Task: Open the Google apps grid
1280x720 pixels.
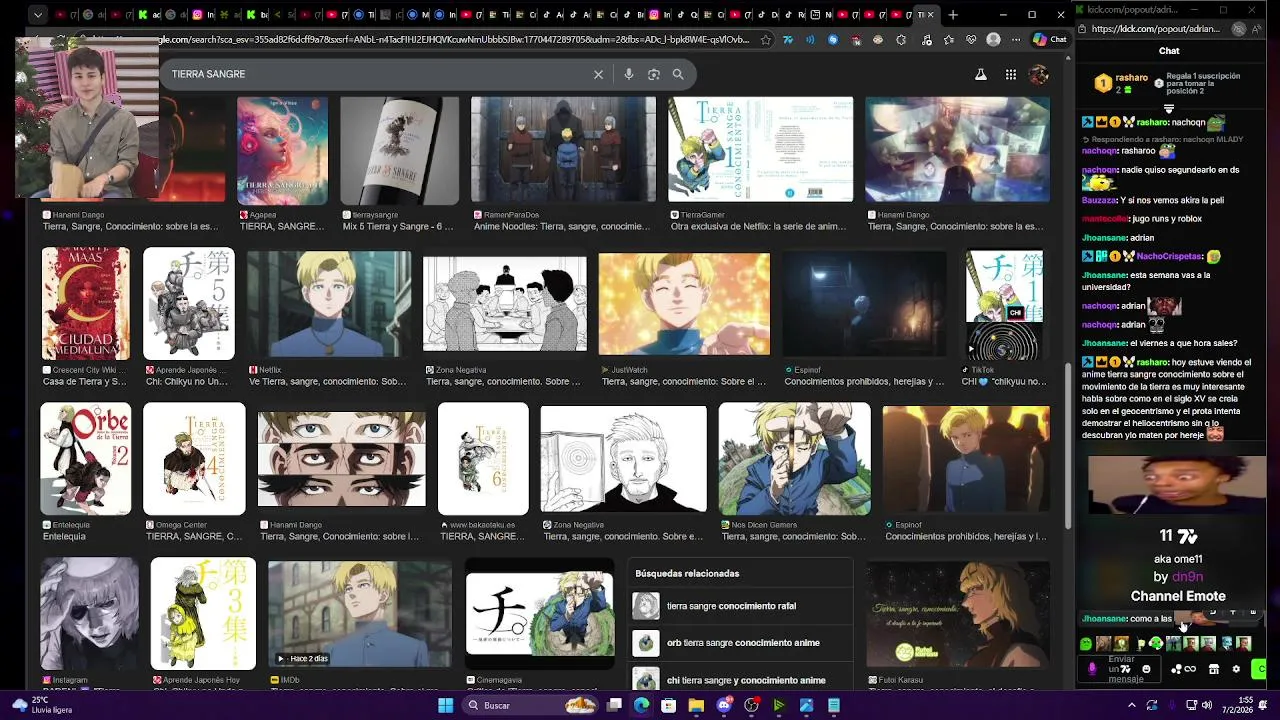Action: [1011, 75]
